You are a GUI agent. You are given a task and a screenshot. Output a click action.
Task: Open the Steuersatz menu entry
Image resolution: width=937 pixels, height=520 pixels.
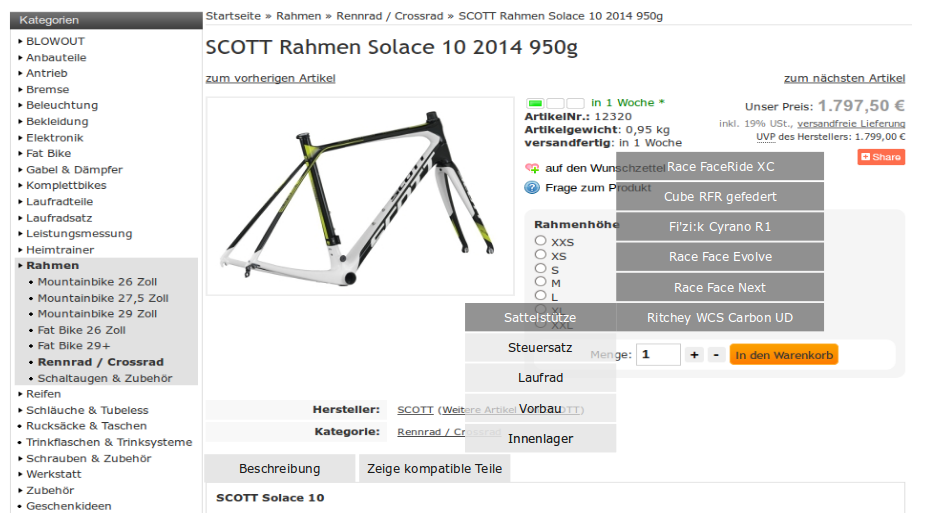pos(540,348)
